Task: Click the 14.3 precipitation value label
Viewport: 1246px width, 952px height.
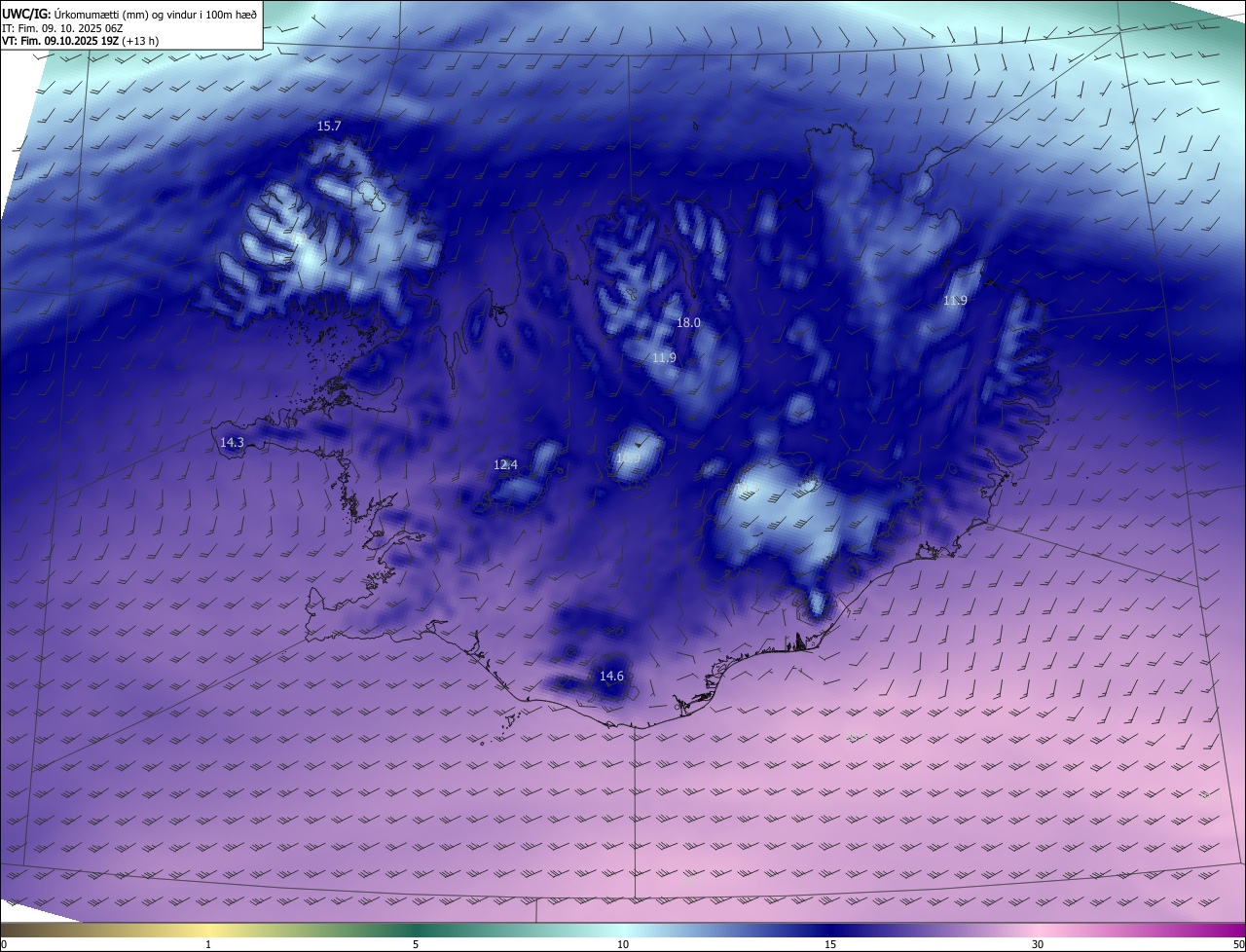Action: (232, 442)
